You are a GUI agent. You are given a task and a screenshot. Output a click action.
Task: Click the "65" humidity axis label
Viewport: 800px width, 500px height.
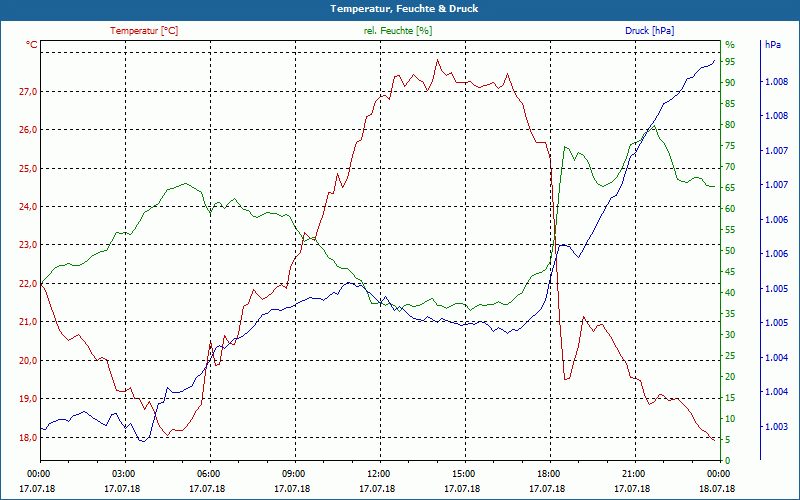click(730, 188)
